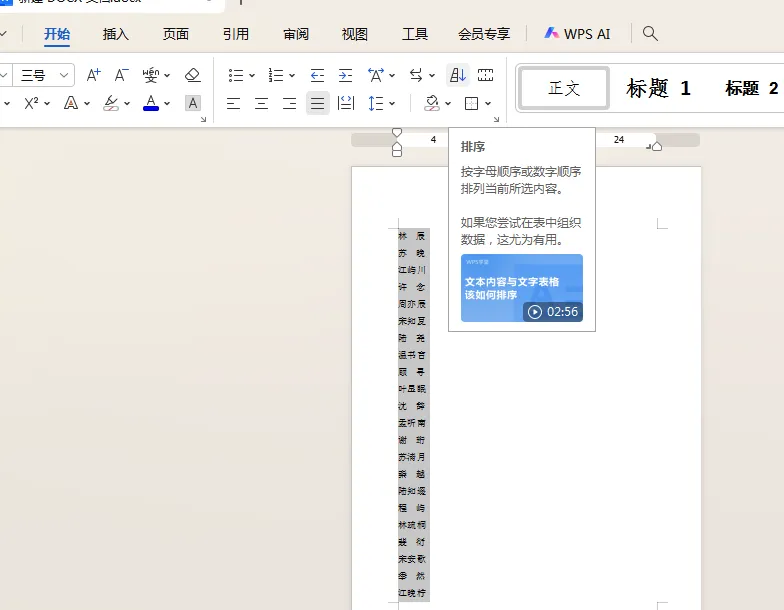Click the paragraph shading paint bucket icon
The height and width of the screenshot is (610, 784).
[432, 104]
